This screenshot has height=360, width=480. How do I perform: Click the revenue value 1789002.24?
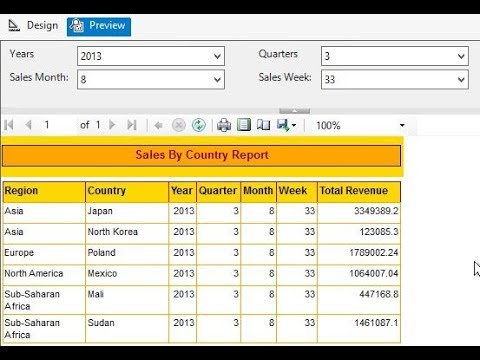click(x=374, y=253)
